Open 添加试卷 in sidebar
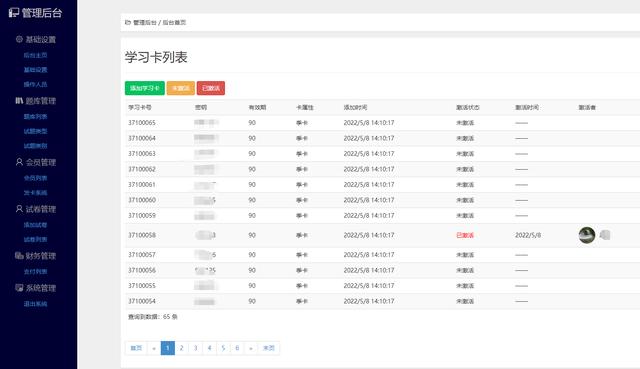Screen dimensions: 640x369 pyautogui.click(x=36, y=225)
